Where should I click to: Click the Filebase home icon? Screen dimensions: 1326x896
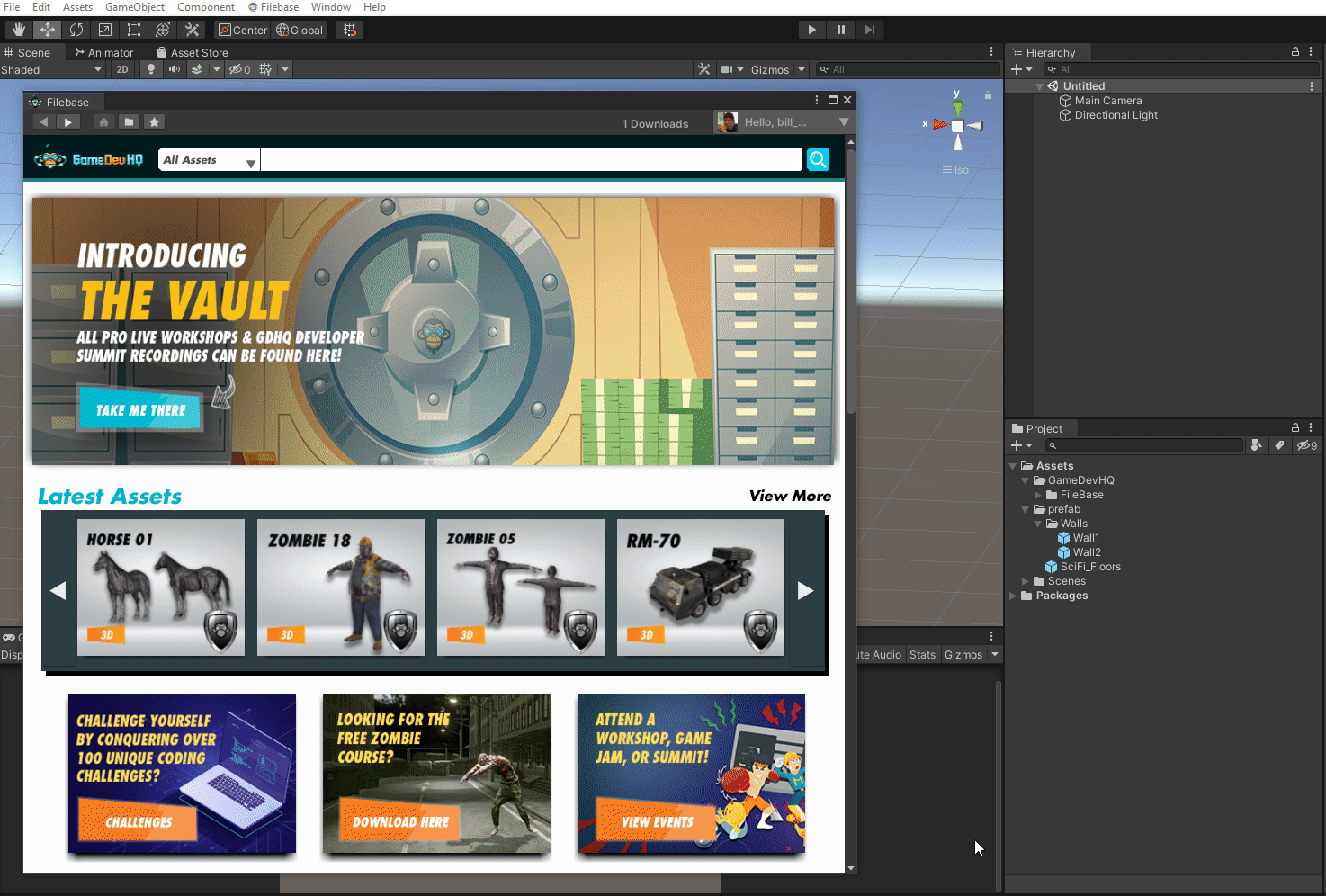(103, 122)
